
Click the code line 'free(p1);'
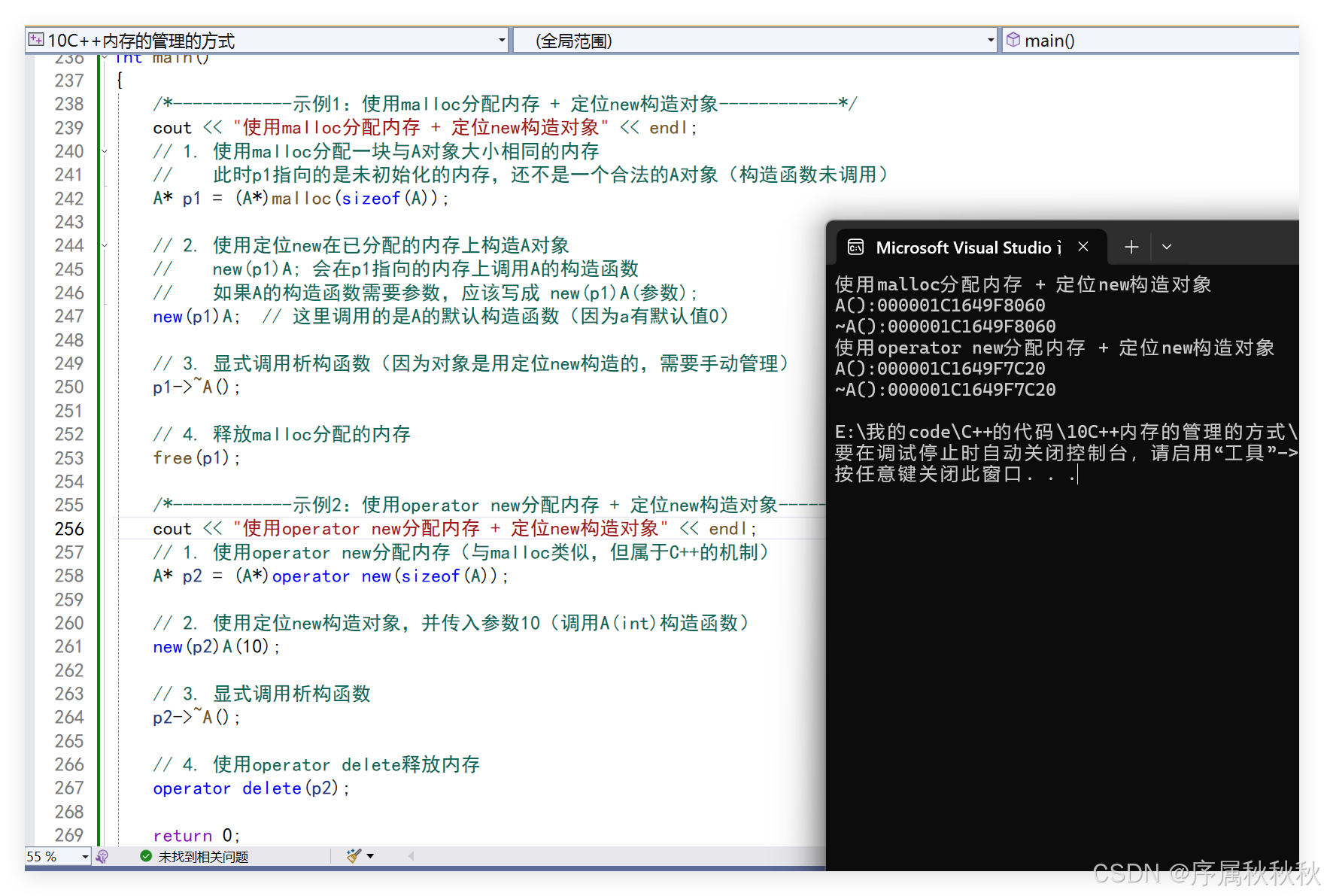(196, 458)
